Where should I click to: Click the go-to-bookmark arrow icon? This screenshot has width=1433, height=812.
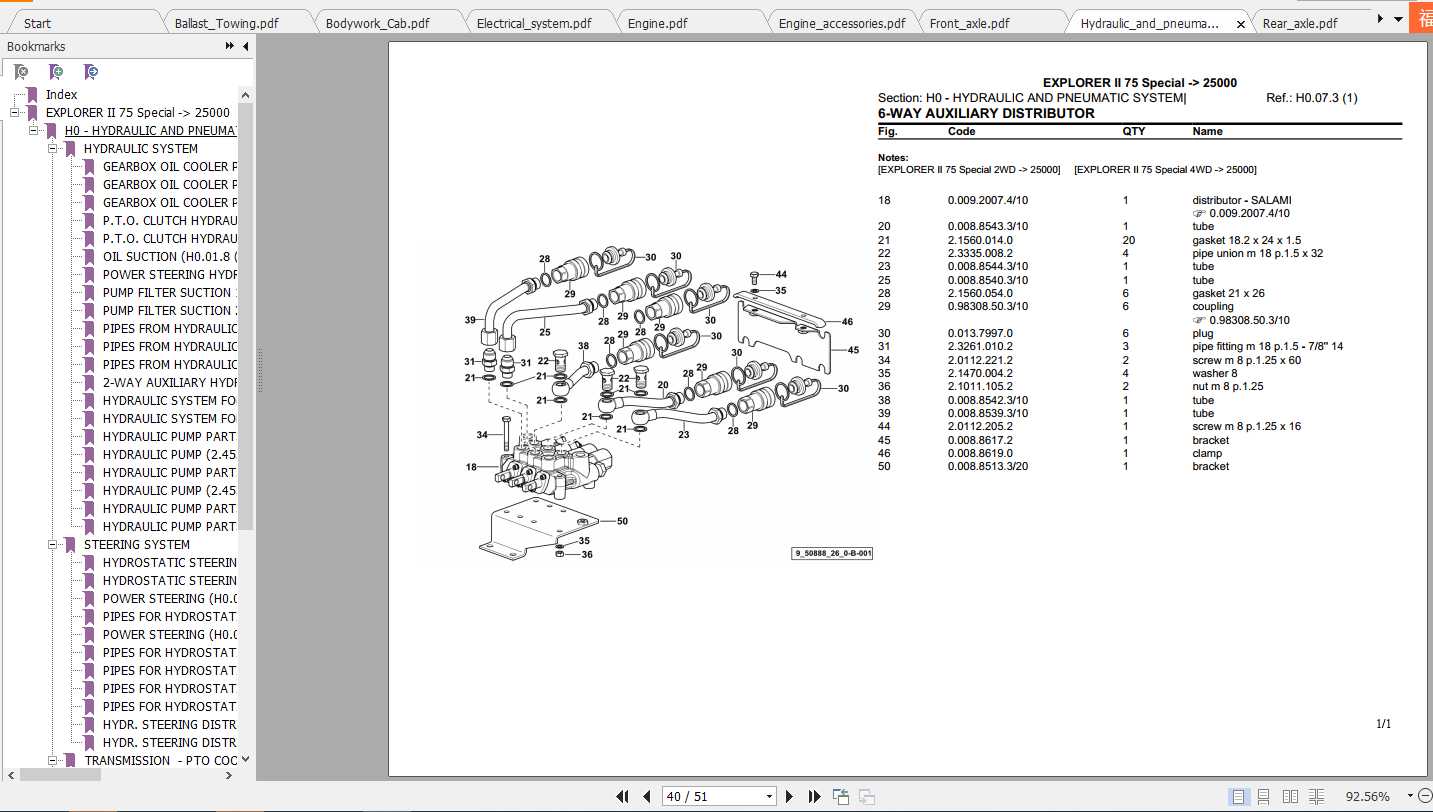(90, 71)
